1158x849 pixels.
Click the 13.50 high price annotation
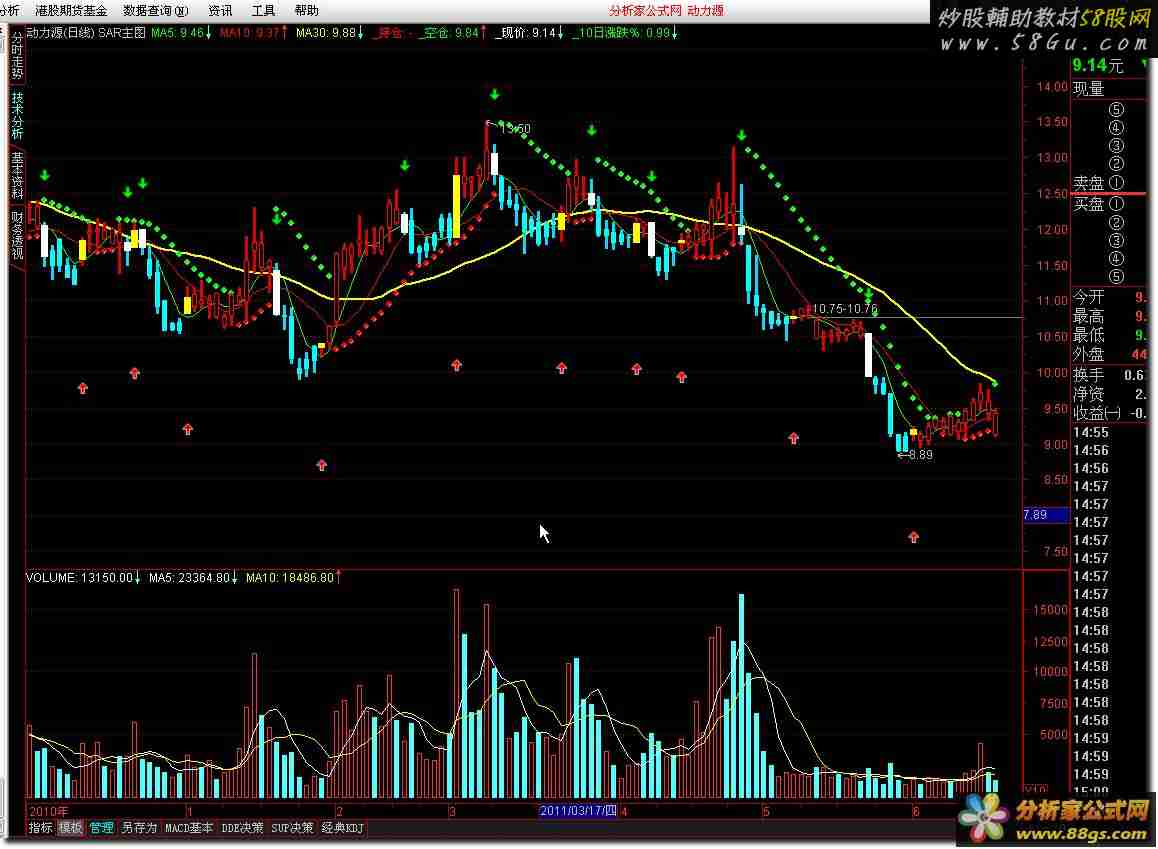[515, 128]
